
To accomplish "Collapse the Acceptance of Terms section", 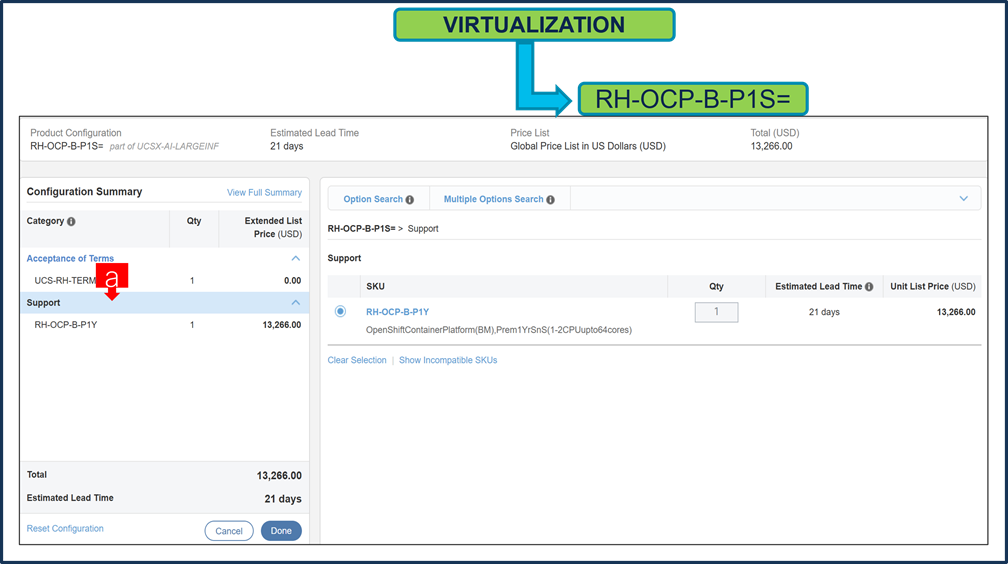I will click(x=296, y=259).
